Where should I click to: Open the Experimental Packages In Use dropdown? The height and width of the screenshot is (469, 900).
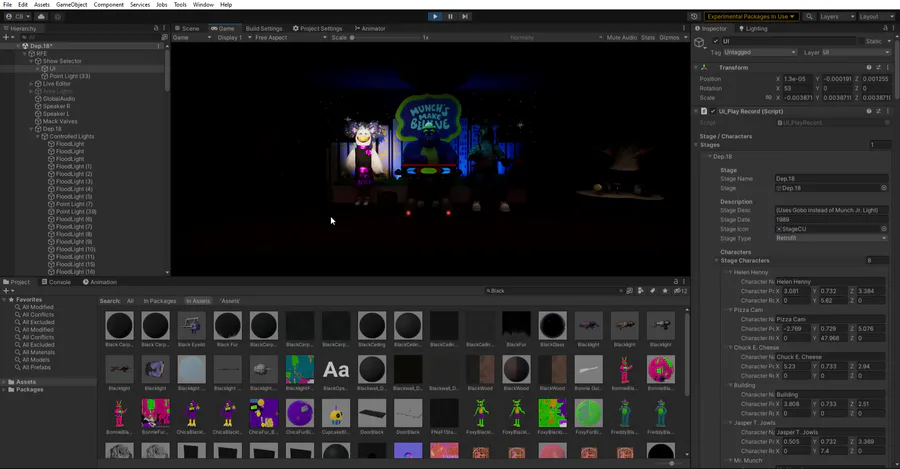[x=751, y=17]
